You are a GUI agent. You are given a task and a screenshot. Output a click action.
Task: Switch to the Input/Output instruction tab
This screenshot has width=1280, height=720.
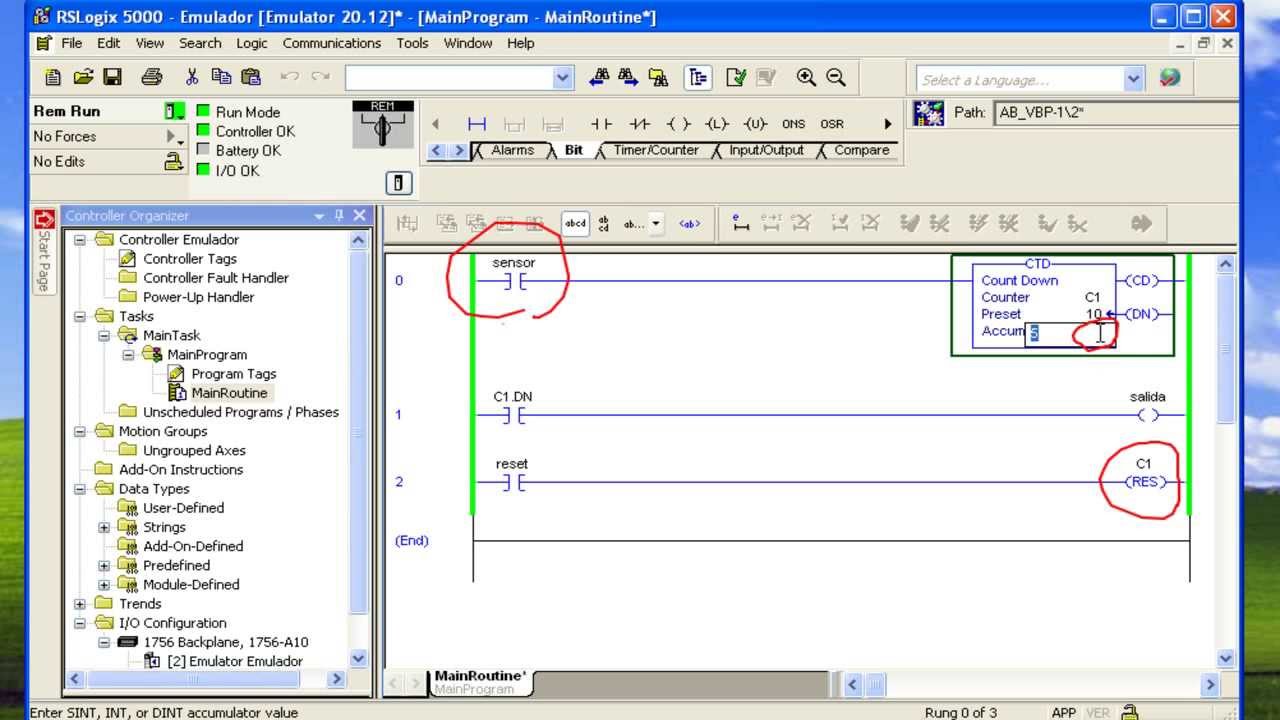point(766,150)
